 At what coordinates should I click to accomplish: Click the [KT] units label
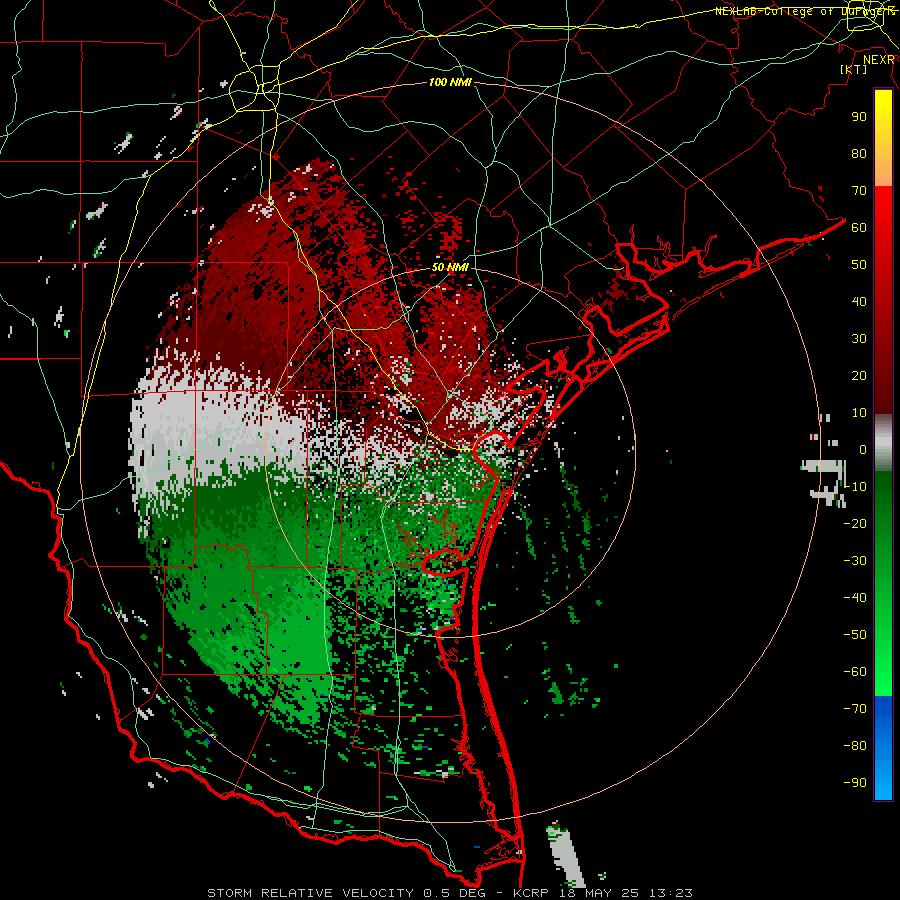click(854, 69)
